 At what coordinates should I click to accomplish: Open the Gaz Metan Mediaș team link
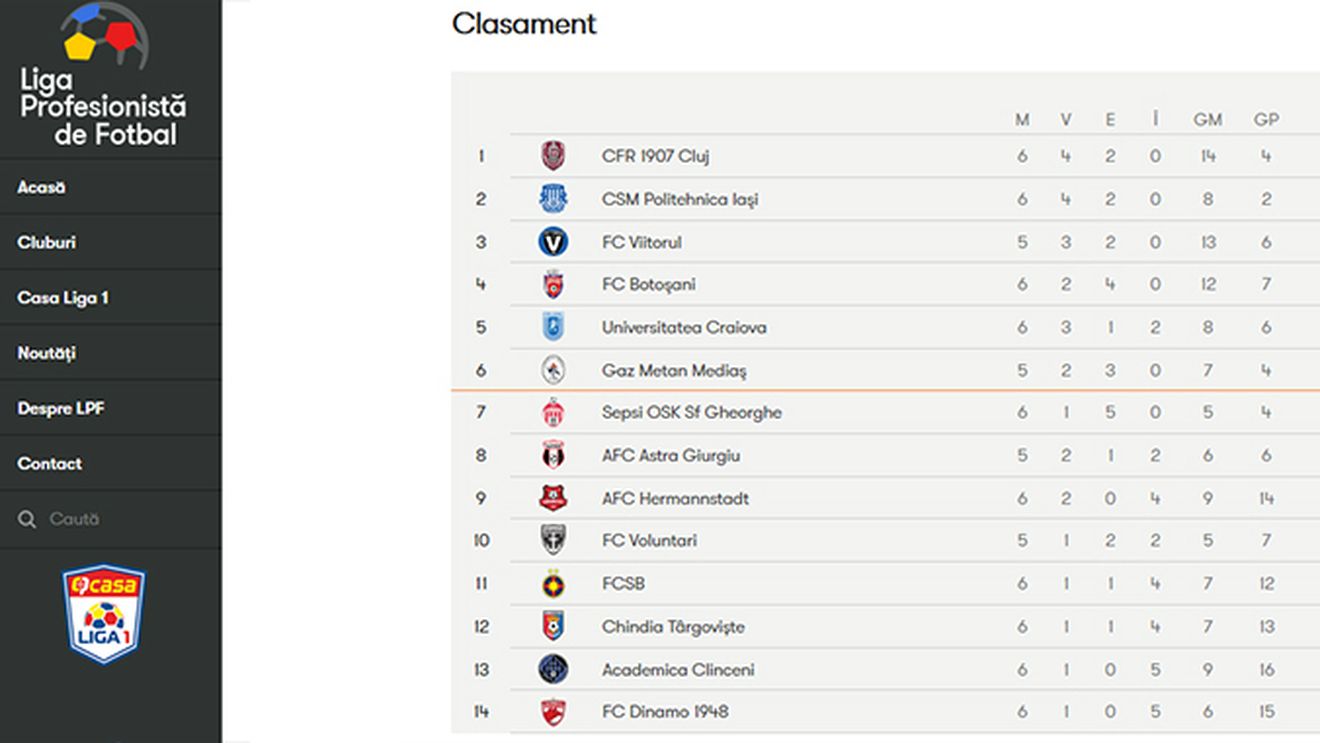(x=674, y=370)
